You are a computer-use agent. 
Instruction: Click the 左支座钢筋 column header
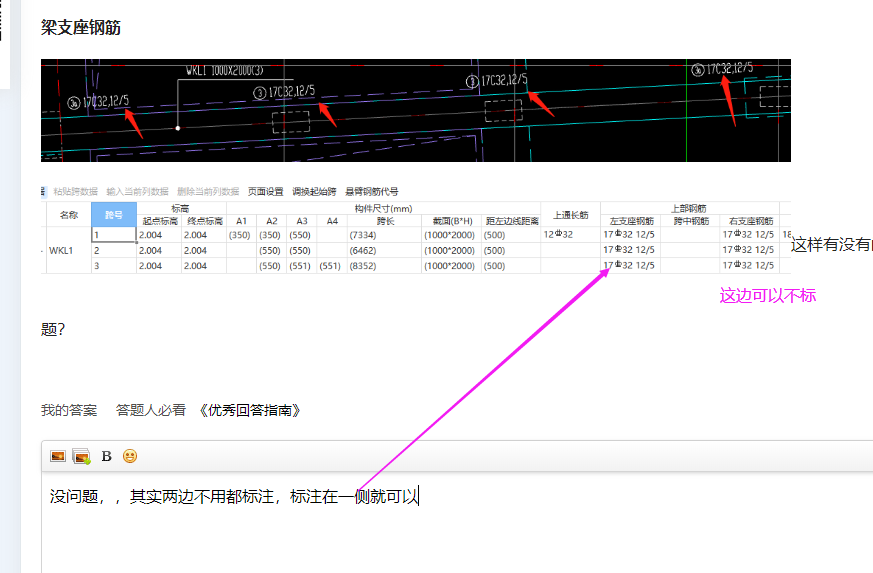(631, 221)
